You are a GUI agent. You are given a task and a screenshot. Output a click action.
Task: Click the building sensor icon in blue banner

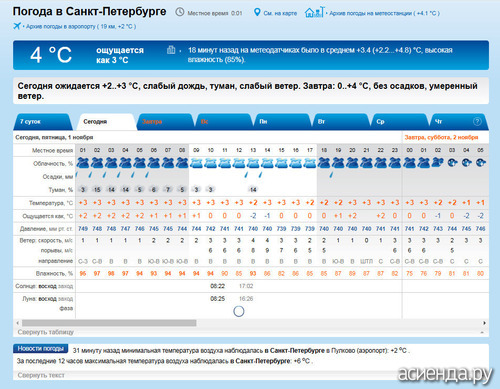[171, 50]
